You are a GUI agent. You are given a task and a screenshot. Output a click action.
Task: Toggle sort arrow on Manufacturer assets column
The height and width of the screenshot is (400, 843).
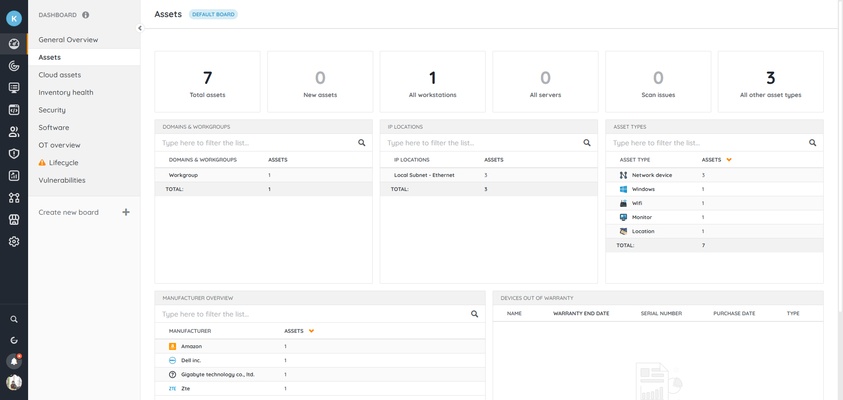[x=311, y=331]
